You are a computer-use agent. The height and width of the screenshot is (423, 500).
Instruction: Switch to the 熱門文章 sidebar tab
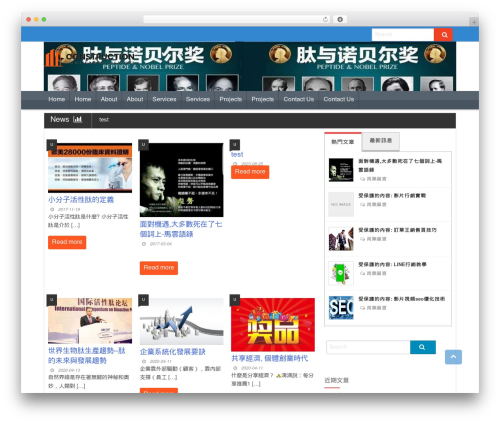click(343, 142)
